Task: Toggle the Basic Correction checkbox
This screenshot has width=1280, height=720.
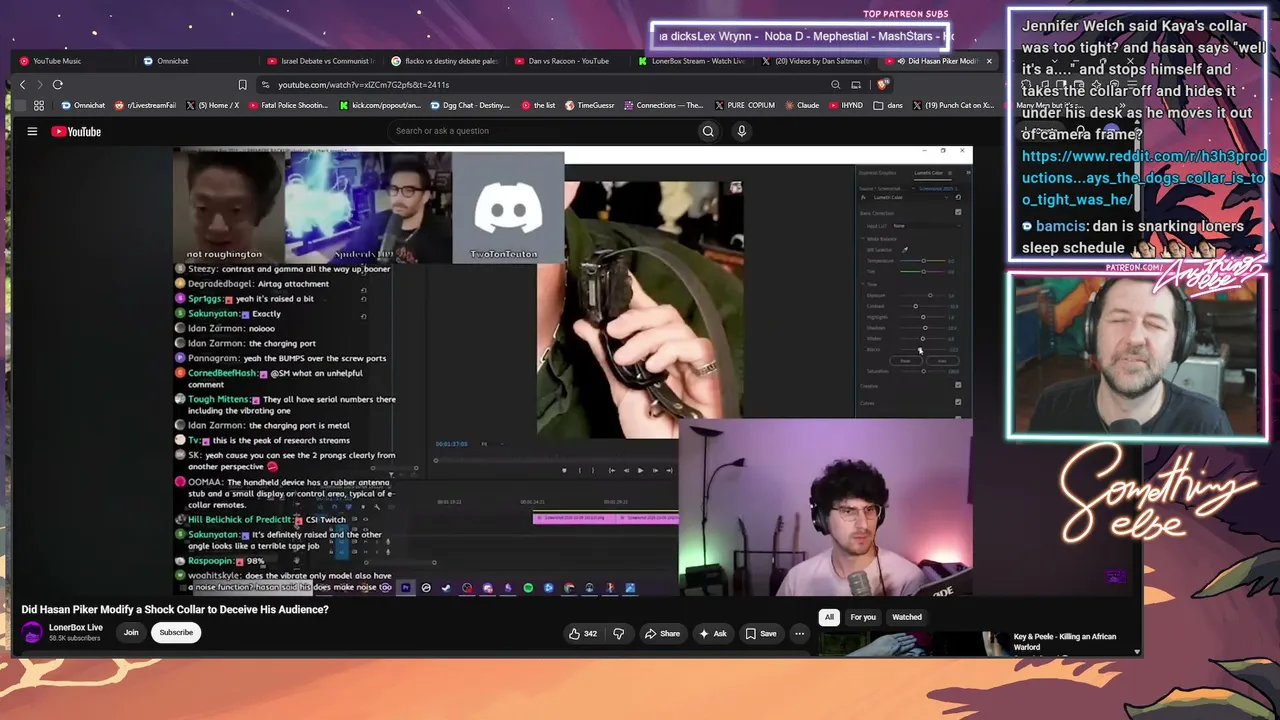Action: (958, 212)
